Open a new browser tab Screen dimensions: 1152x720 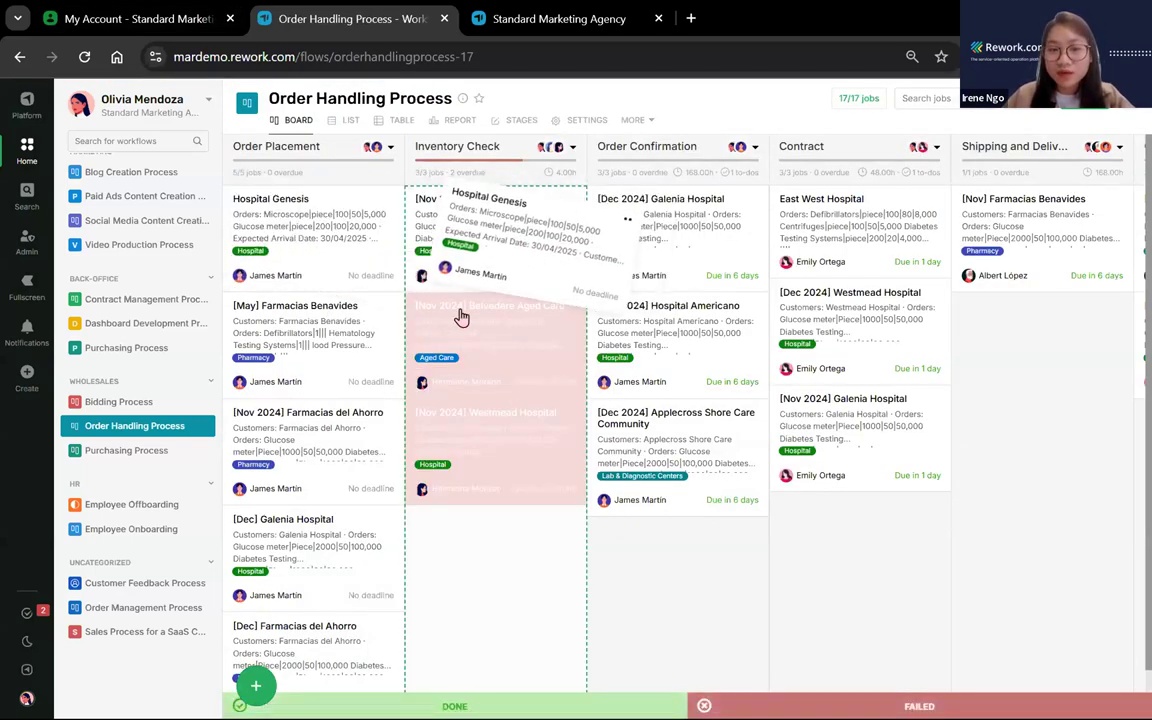[x=691, y=18]
